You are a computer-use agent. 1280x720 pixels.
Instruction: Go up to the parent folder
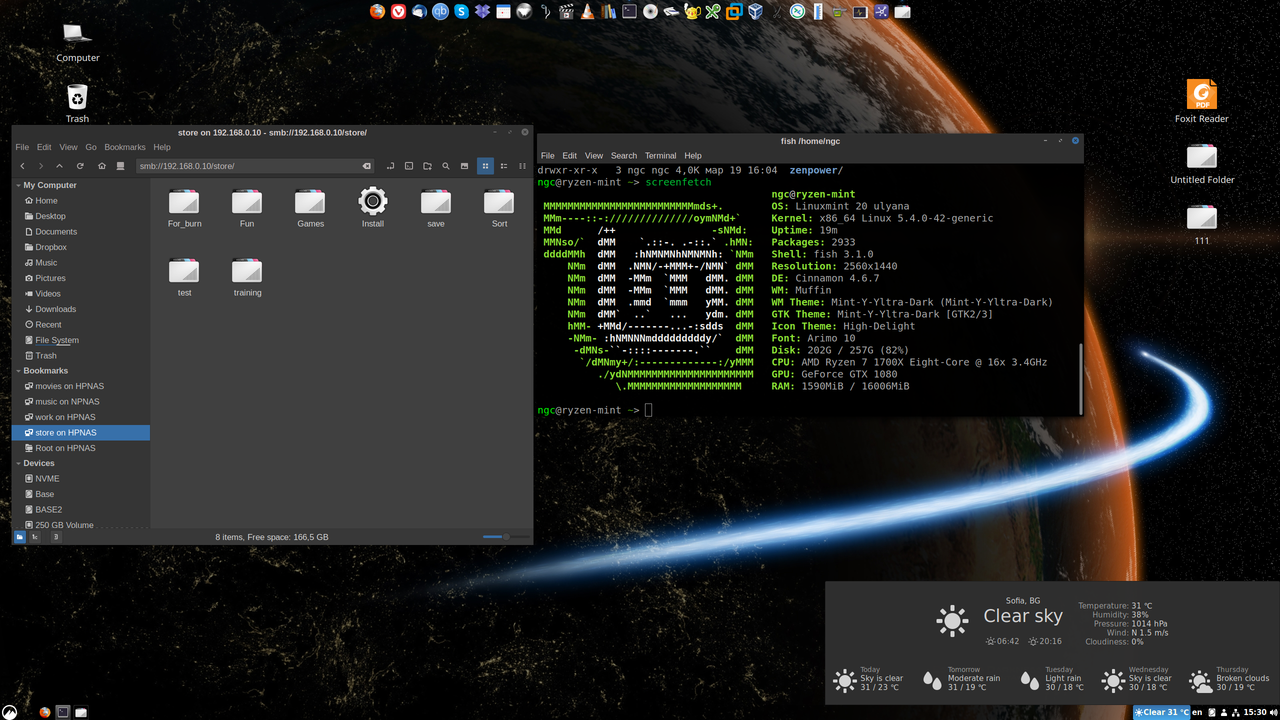pyautogui.click(x=59, y=166)
